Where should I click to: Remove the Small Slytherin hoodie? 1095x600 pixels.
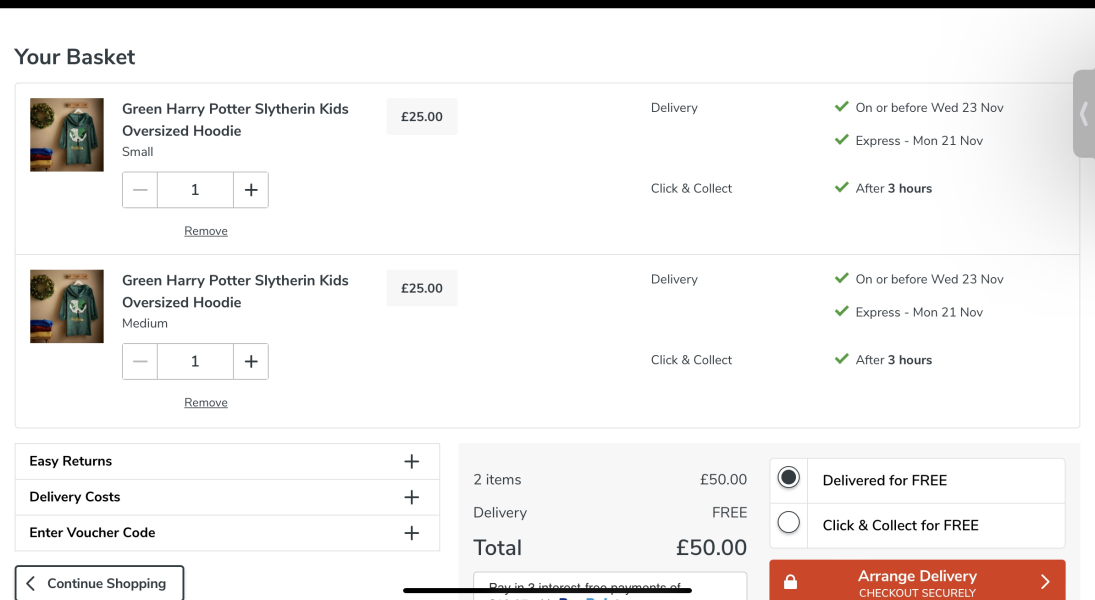click(206, 231)
